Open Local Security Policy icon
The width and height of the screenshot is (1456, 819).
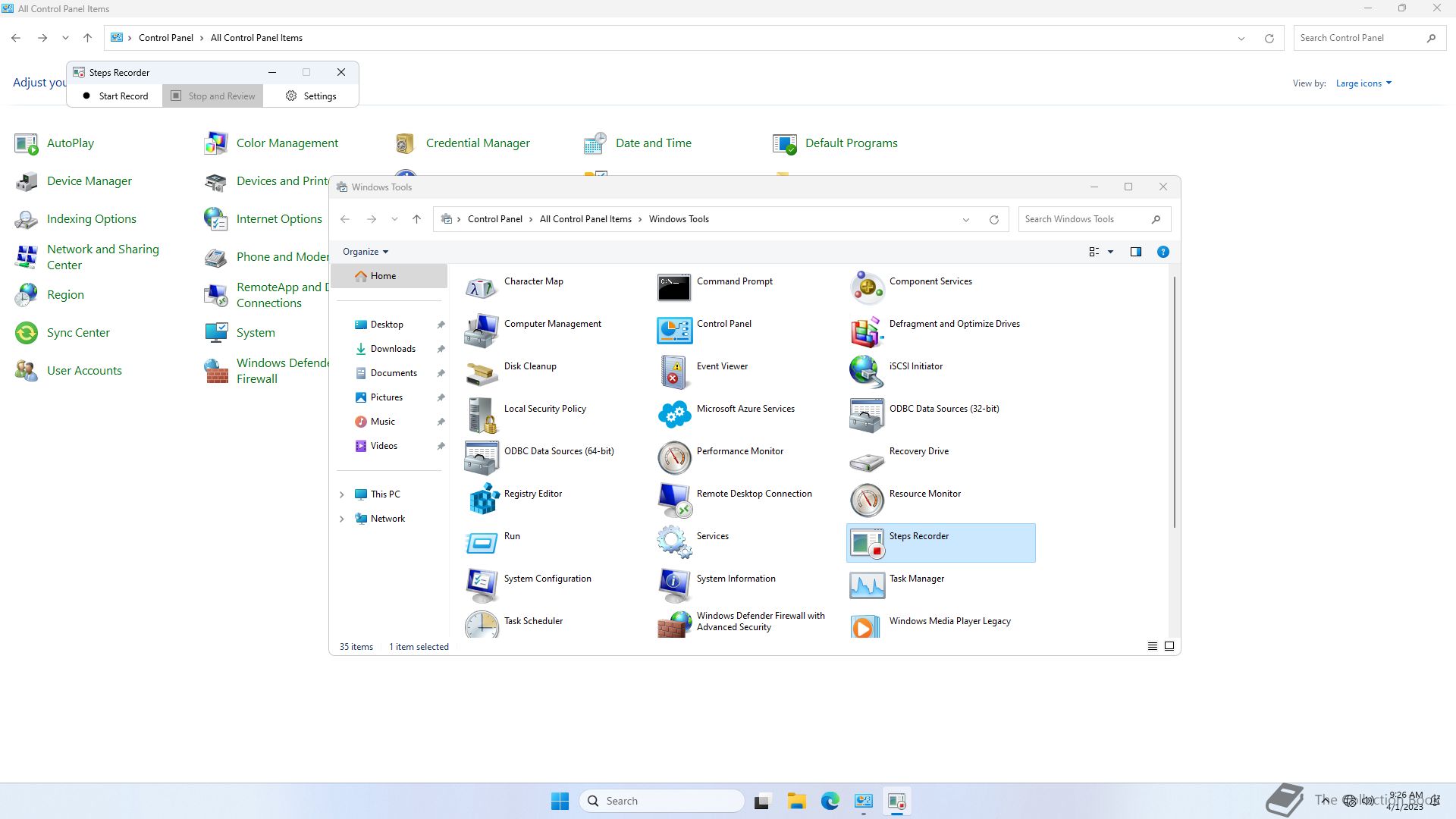click(482, 415)
